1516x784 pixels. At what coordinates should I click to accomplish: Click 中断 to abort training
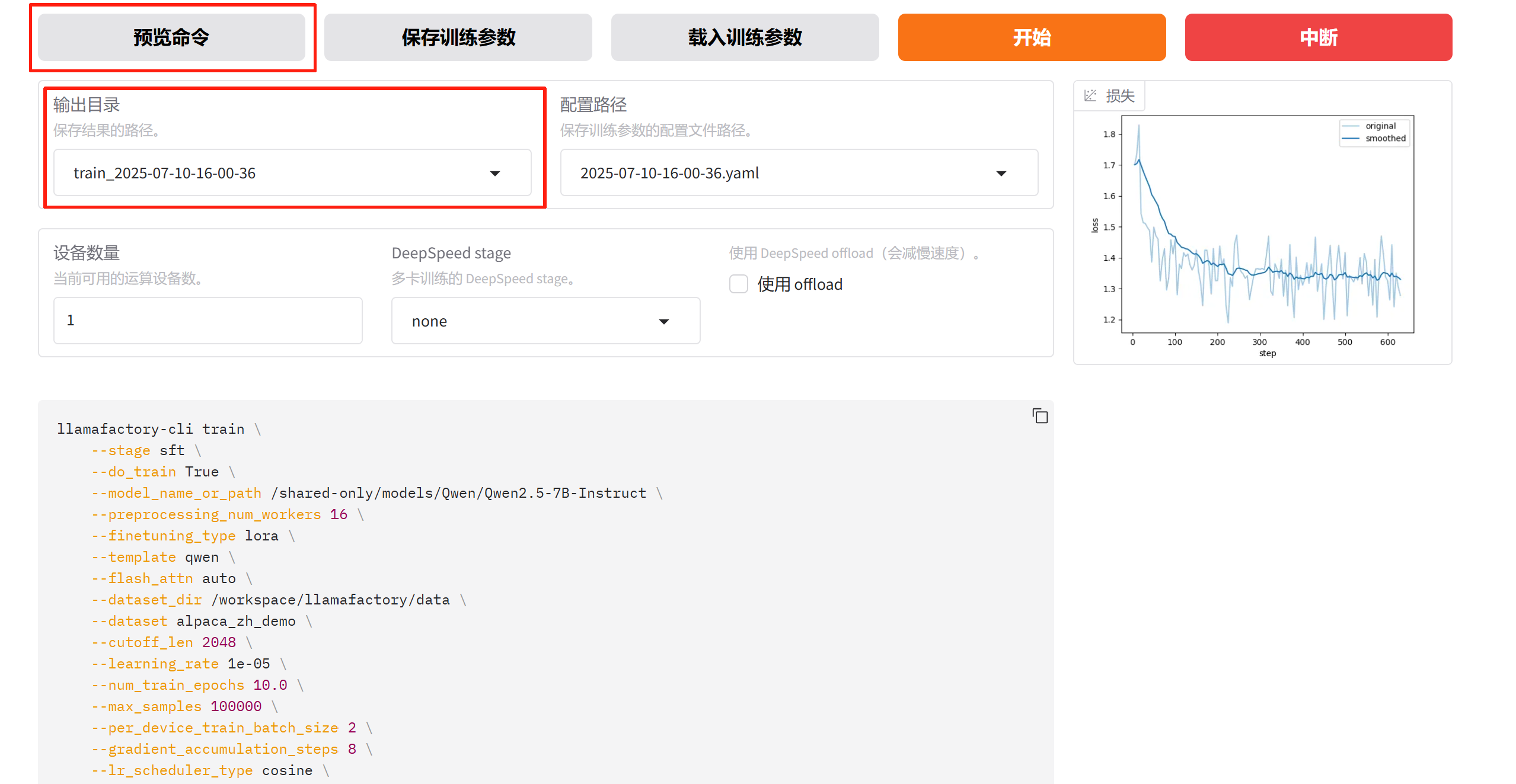point(1317,37)
